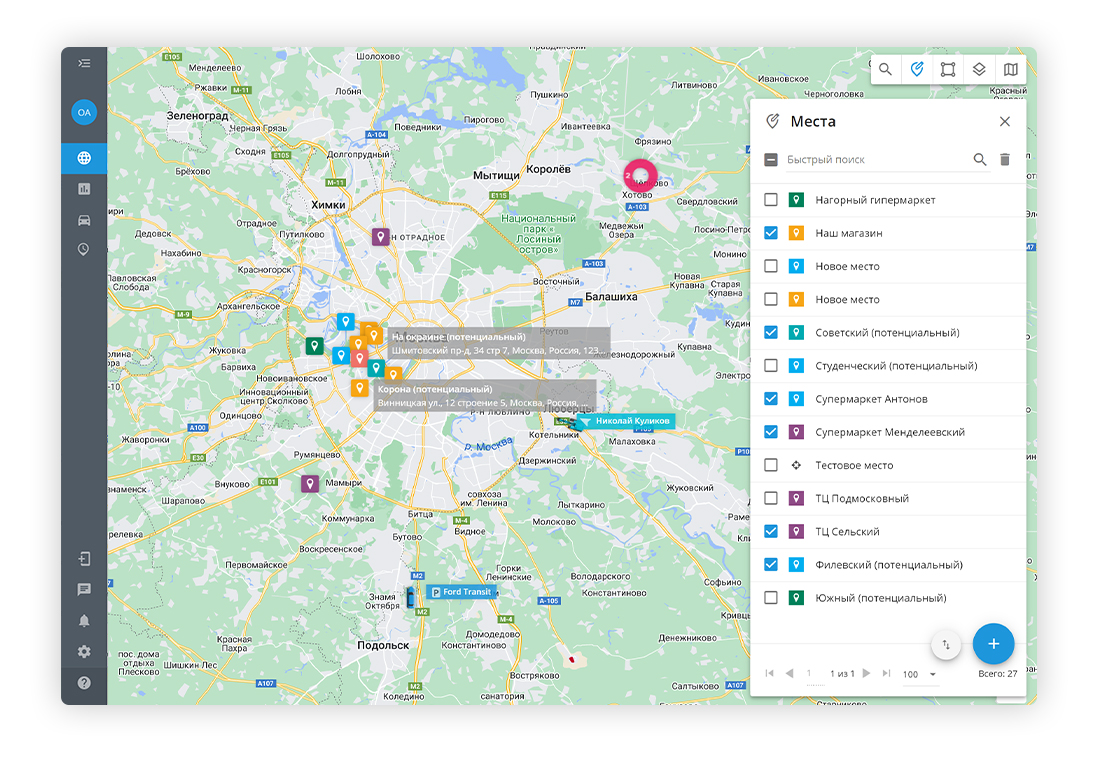Open the page size 100 dropdown
This screenshot has height=764, width=1094.
pyautogui.click(x=920, y=675)
